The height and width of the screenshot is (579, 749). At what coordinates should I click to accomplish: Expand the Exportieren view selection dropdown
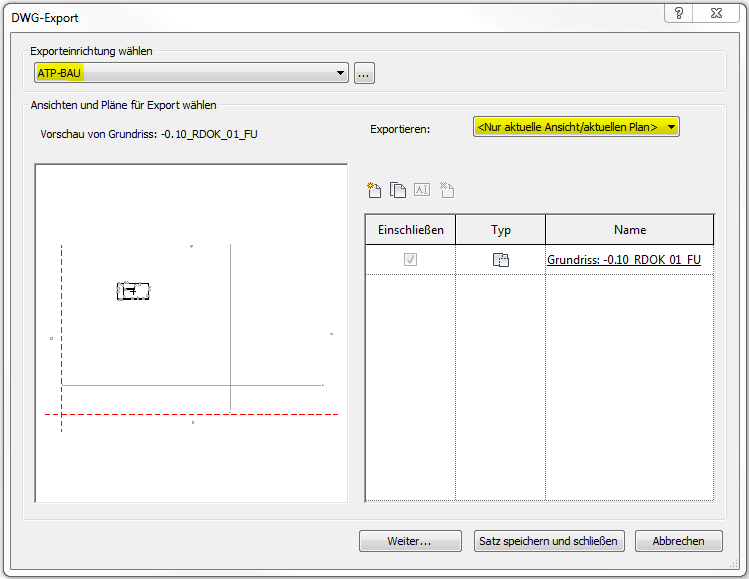pos(576,127)
